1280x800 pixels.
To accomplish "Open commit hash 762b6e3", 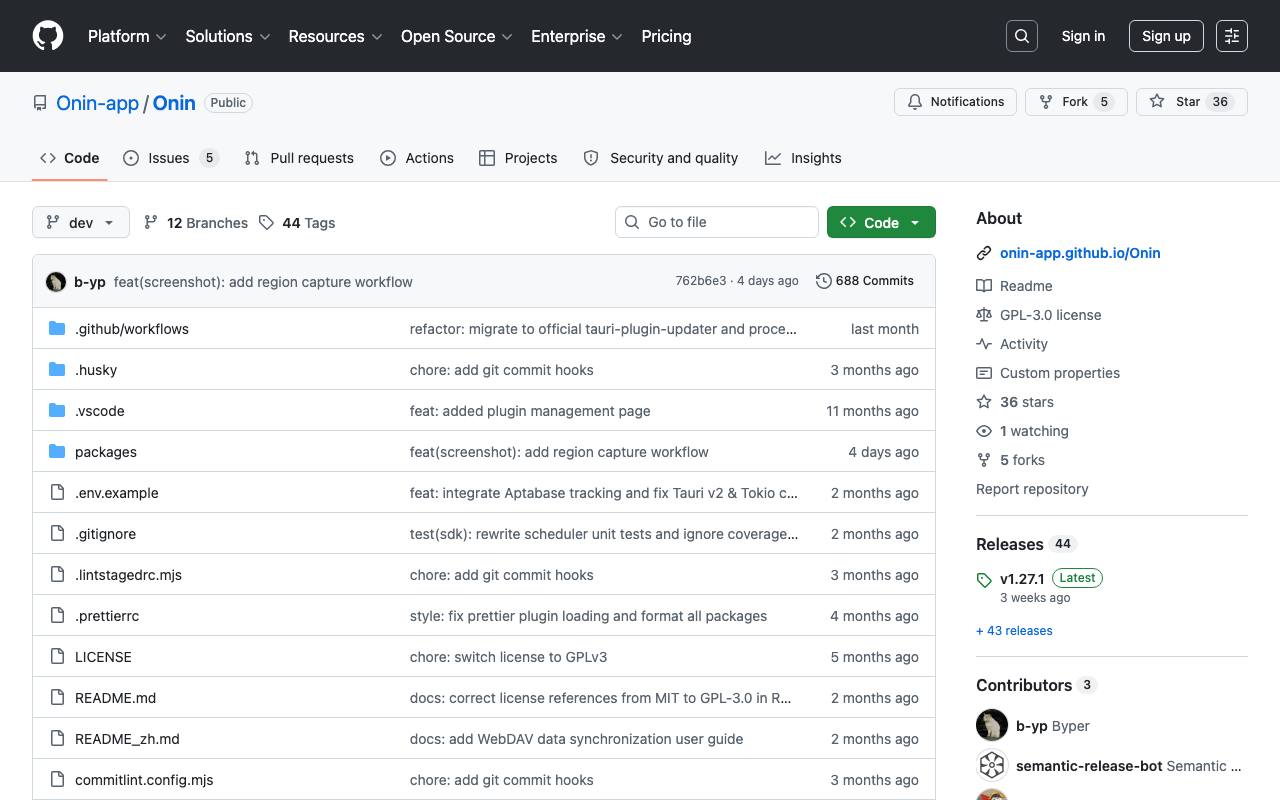I will coord(701,281).
